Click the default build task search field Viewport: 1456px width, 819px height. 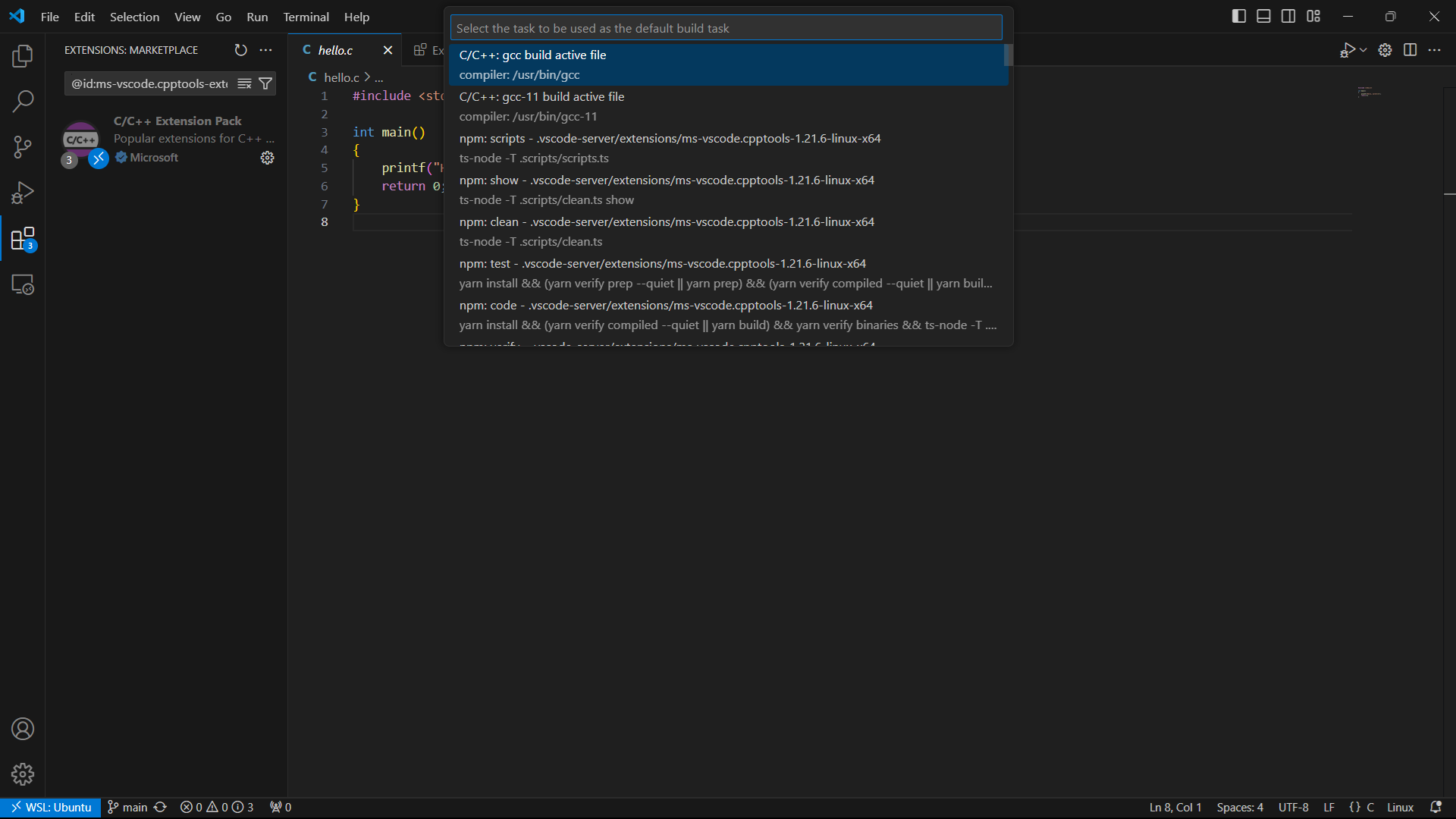(x=726, y=28)
